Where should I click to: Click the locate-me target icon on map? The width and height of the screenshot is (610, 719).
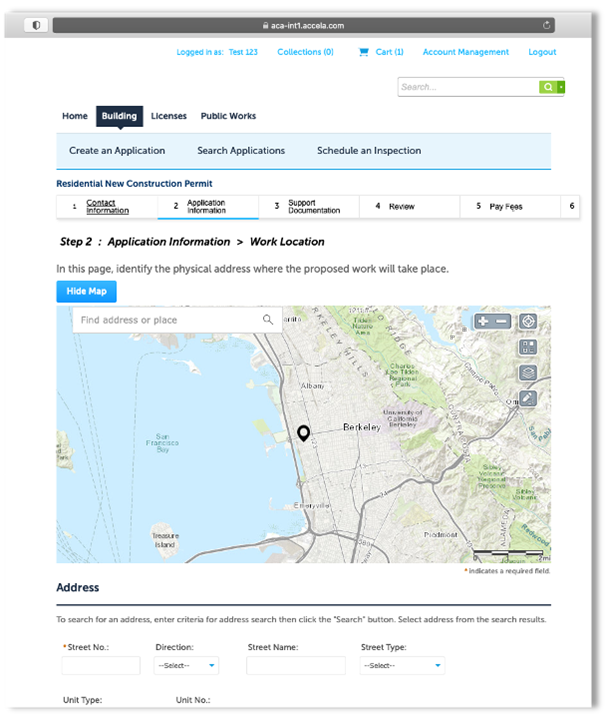528,321
